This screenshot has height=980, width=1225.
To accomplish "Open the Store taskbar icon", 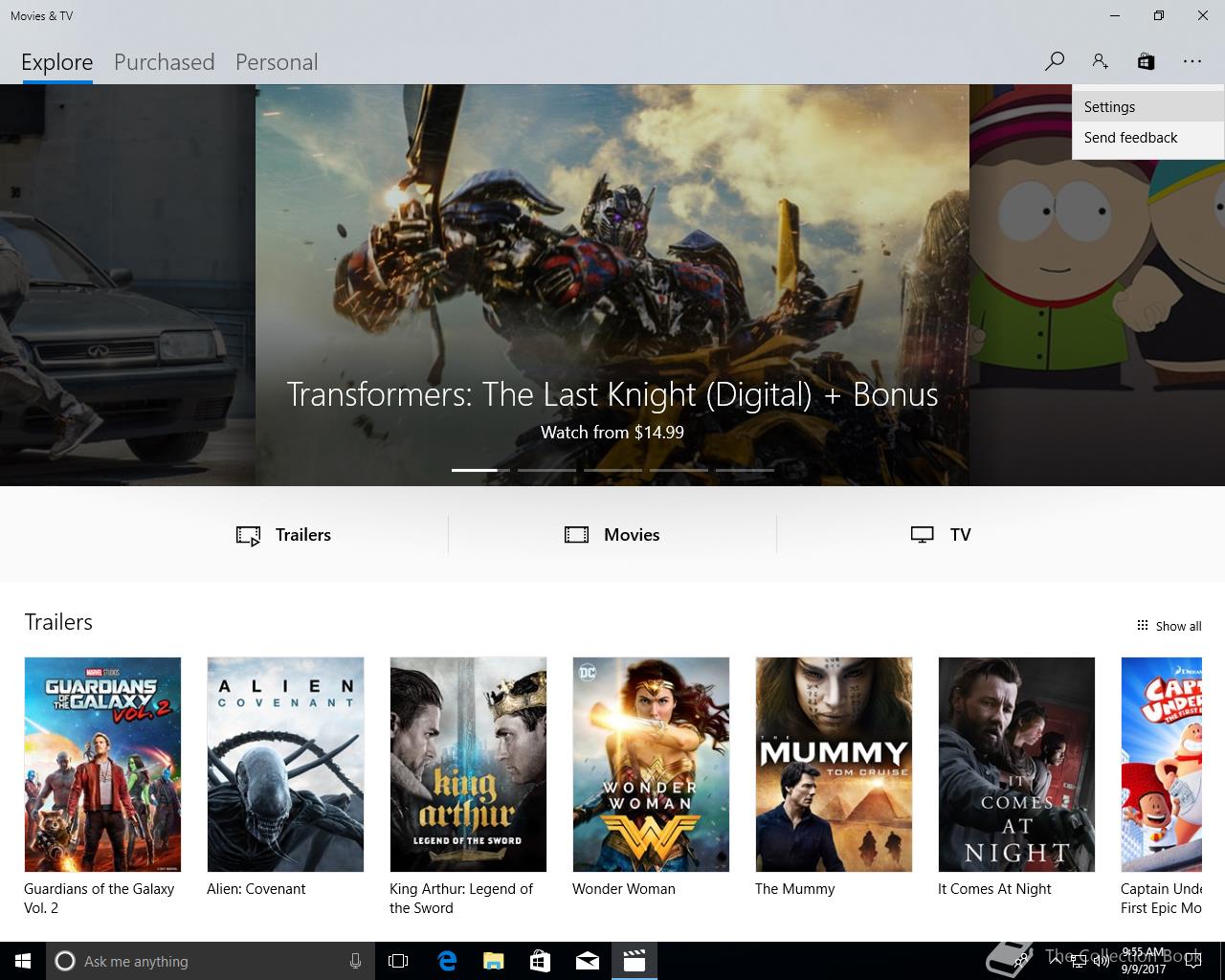I will click(540, 961).
